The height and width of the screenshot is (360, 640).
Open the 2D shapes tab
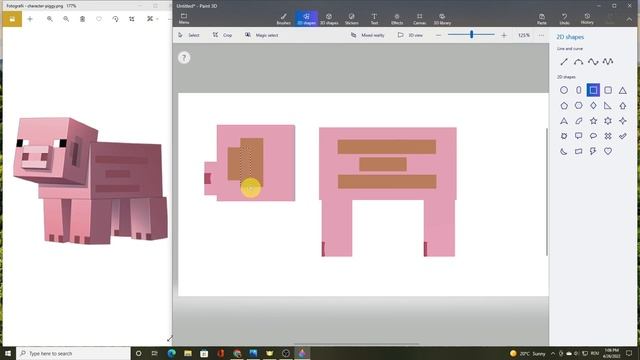pos(307,19)
